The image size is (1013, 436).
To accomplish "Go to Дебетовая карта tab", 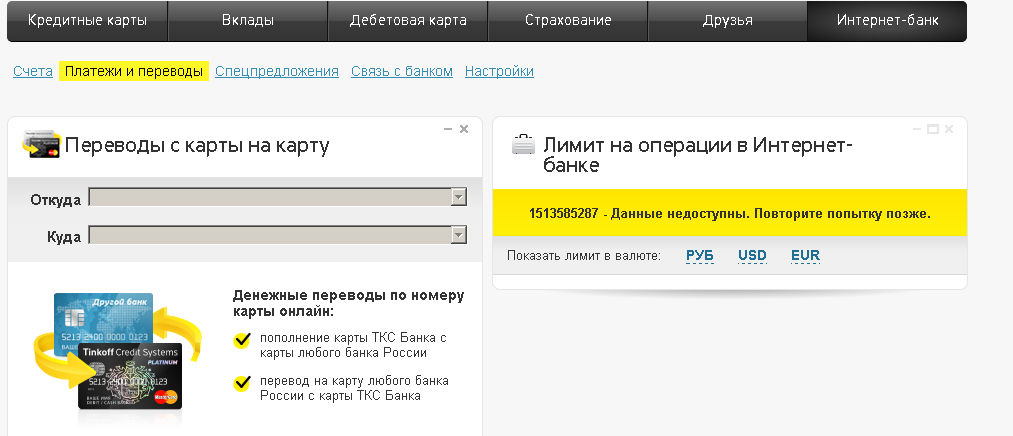I will tap(408, 21).
